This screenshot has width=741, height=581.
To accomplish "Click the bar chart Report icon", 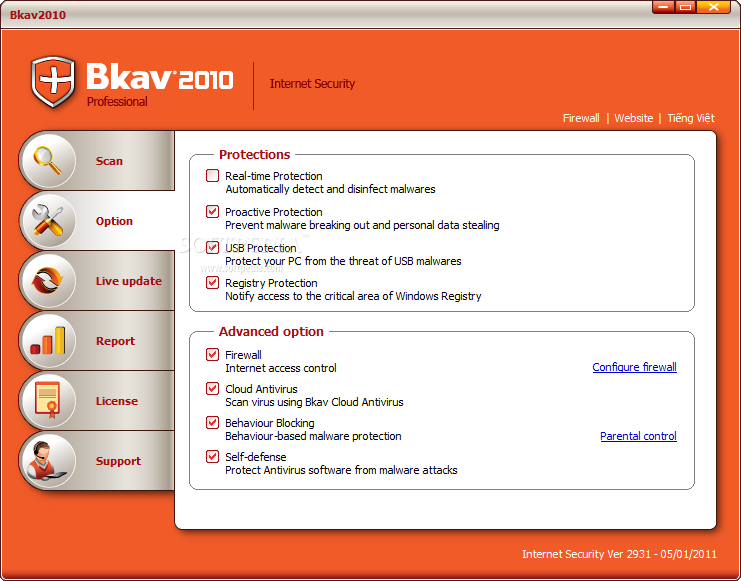I will click(48, 341).
